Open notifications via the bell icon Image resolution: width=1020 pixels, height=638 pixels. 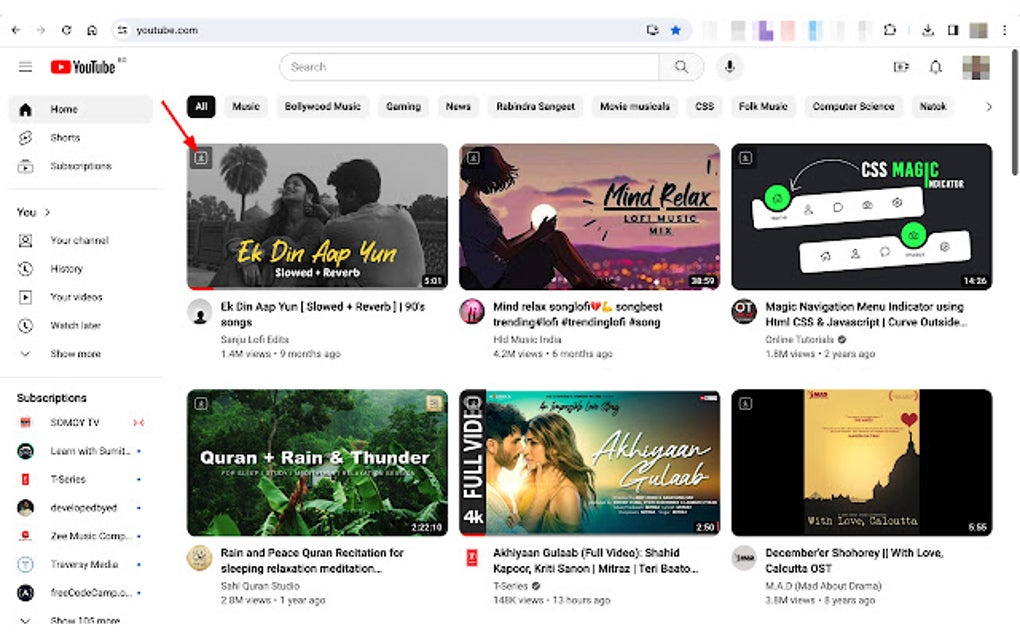pos(934,66)
